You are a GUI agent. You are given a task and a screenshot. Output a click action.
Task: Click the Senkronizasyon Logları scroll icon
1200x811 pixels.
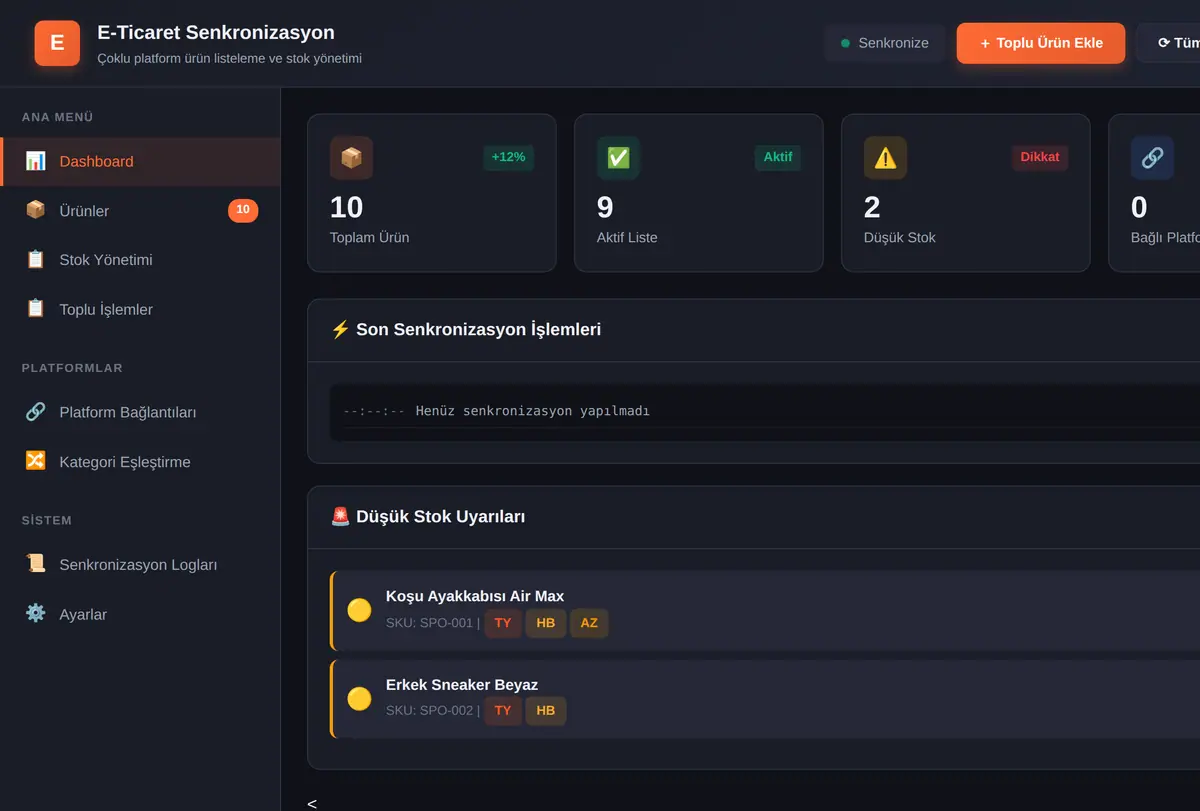click(x=36, y=564)
